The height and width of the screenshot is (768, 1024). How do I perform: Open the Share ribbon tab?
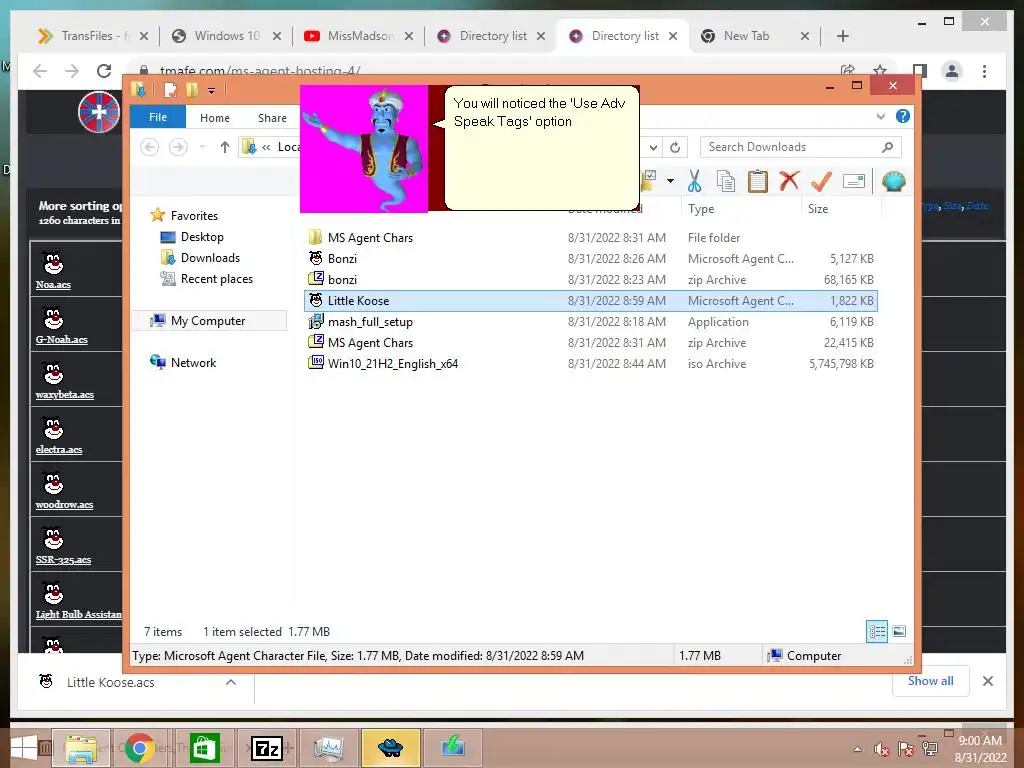point(272,118)
